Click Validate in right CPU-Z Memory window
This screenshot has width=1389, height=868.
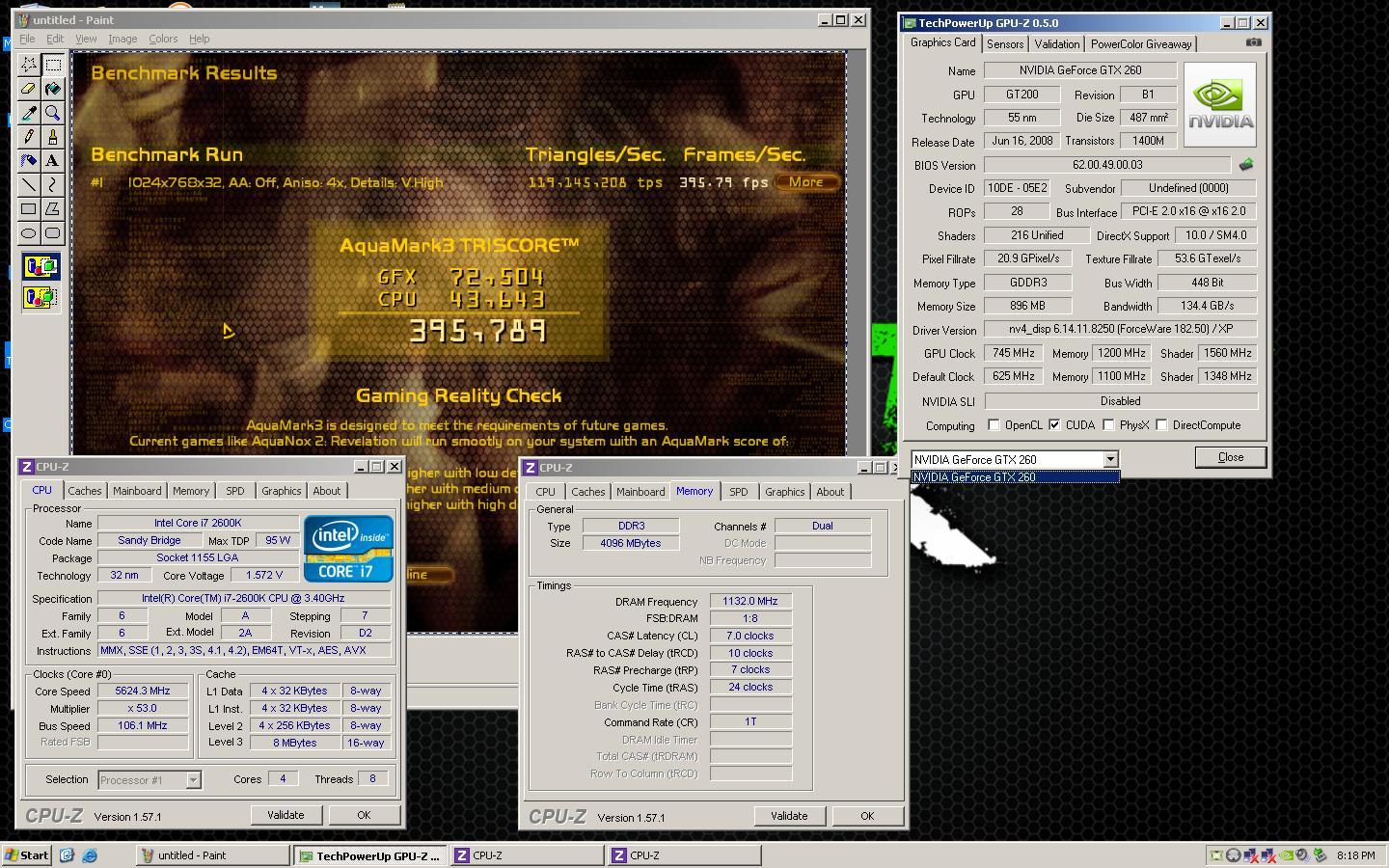click(789, 816)
